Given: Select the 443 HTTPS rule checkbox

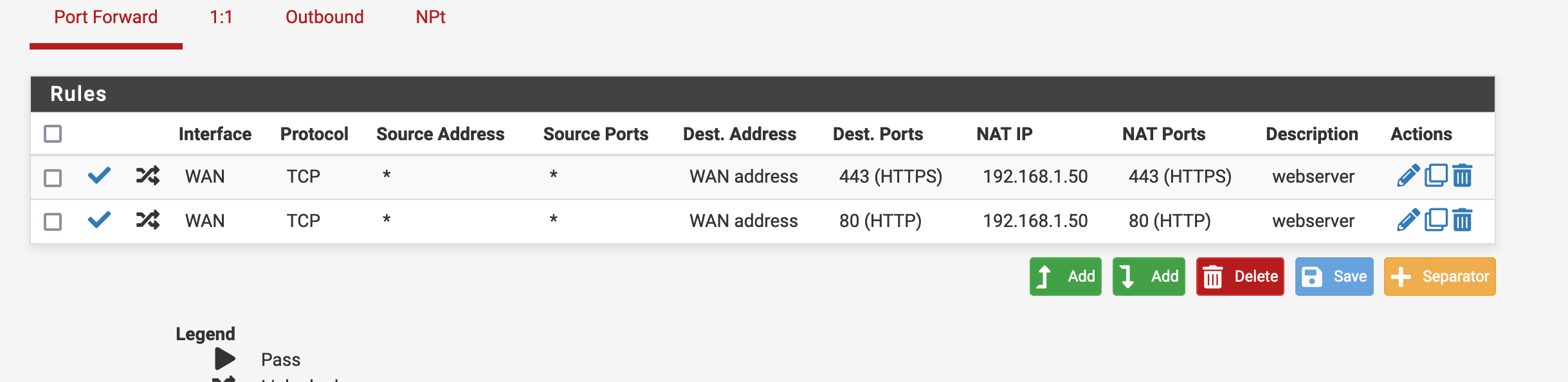Looking at the screenshot, I should [53, 177].
